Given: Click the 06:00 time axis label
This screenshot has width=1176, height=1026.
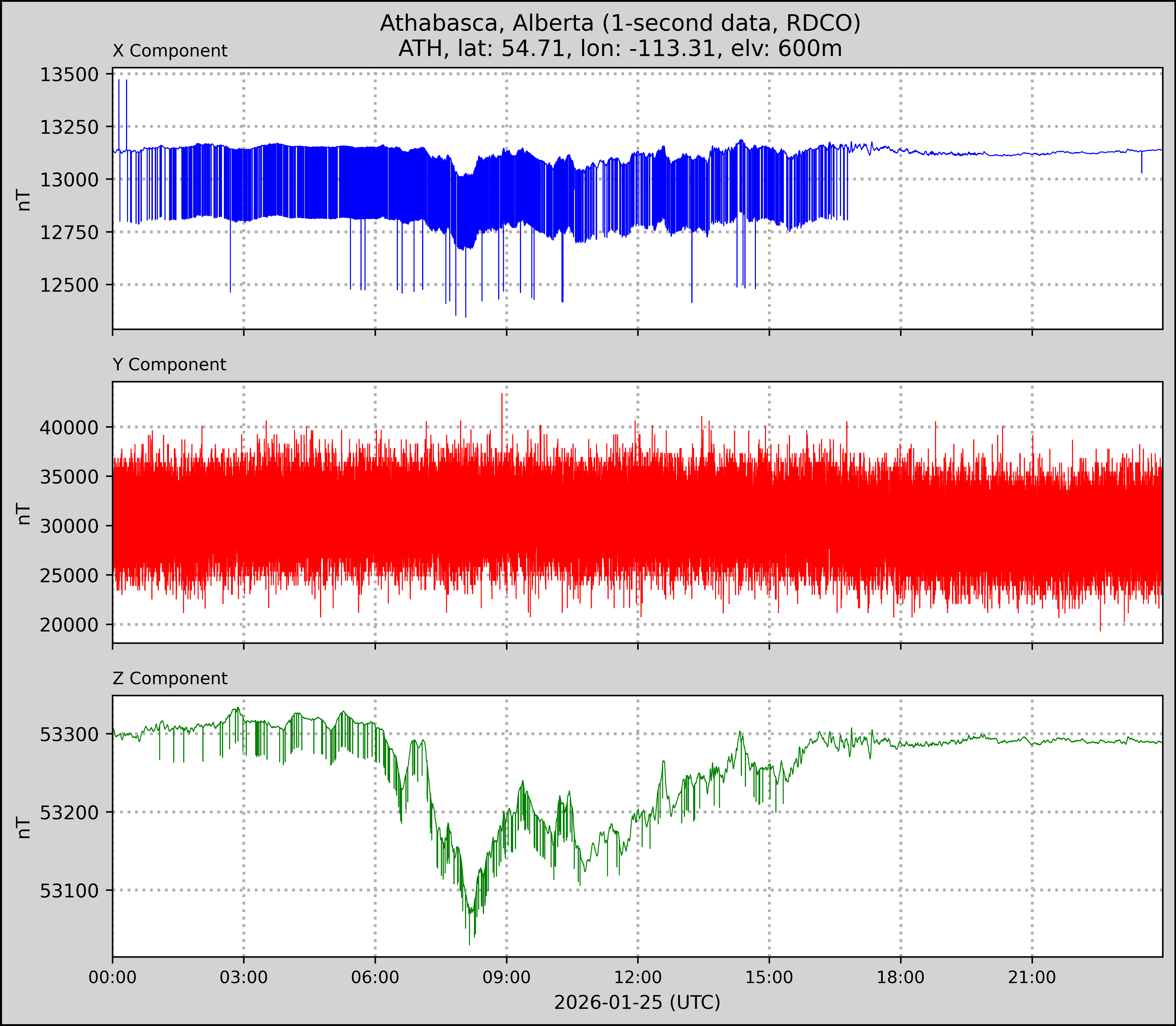Looking at the screenshot, I should (375, 977).
